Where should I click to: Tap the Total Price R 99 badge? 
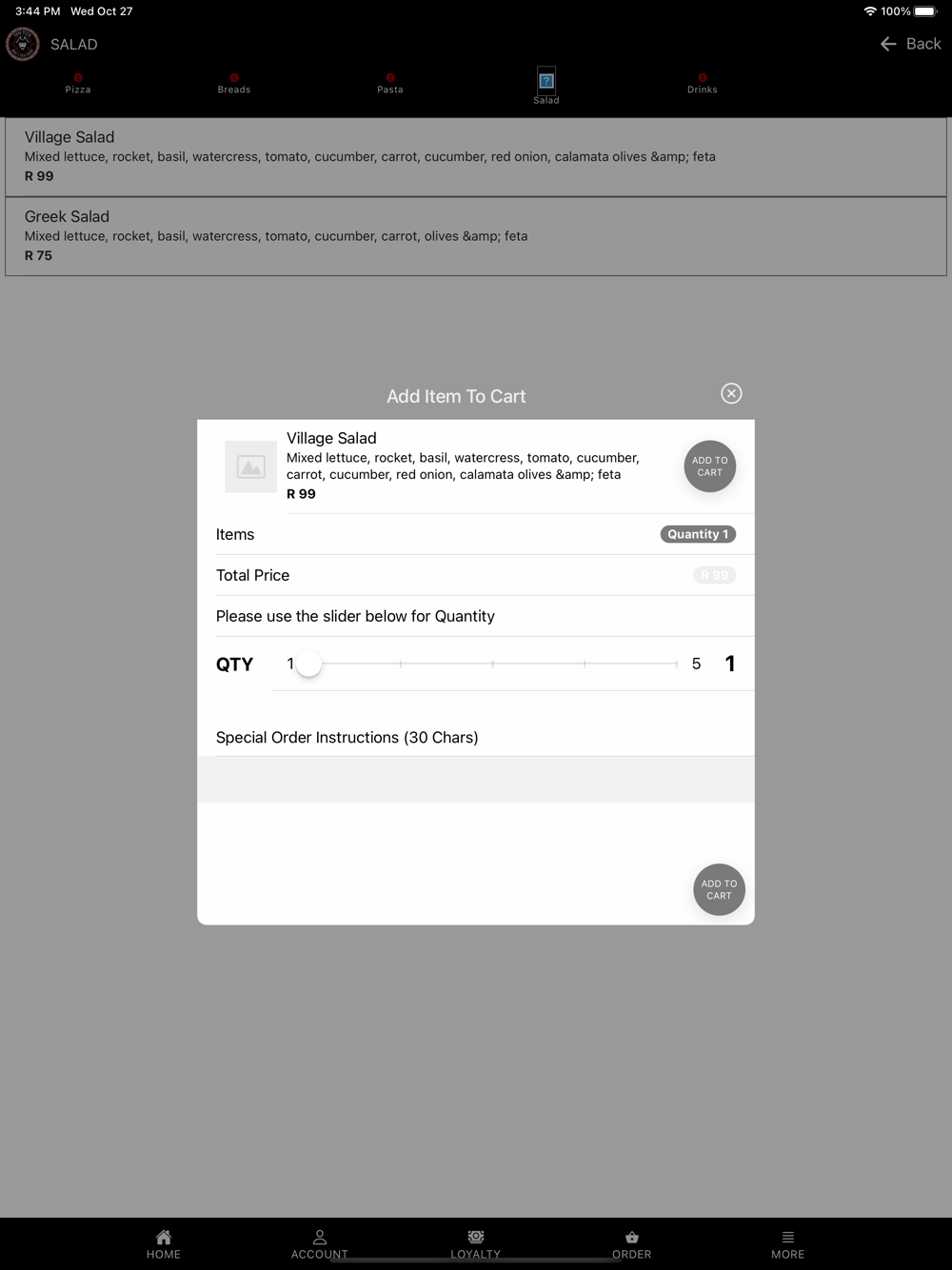(x=714, y=575)
